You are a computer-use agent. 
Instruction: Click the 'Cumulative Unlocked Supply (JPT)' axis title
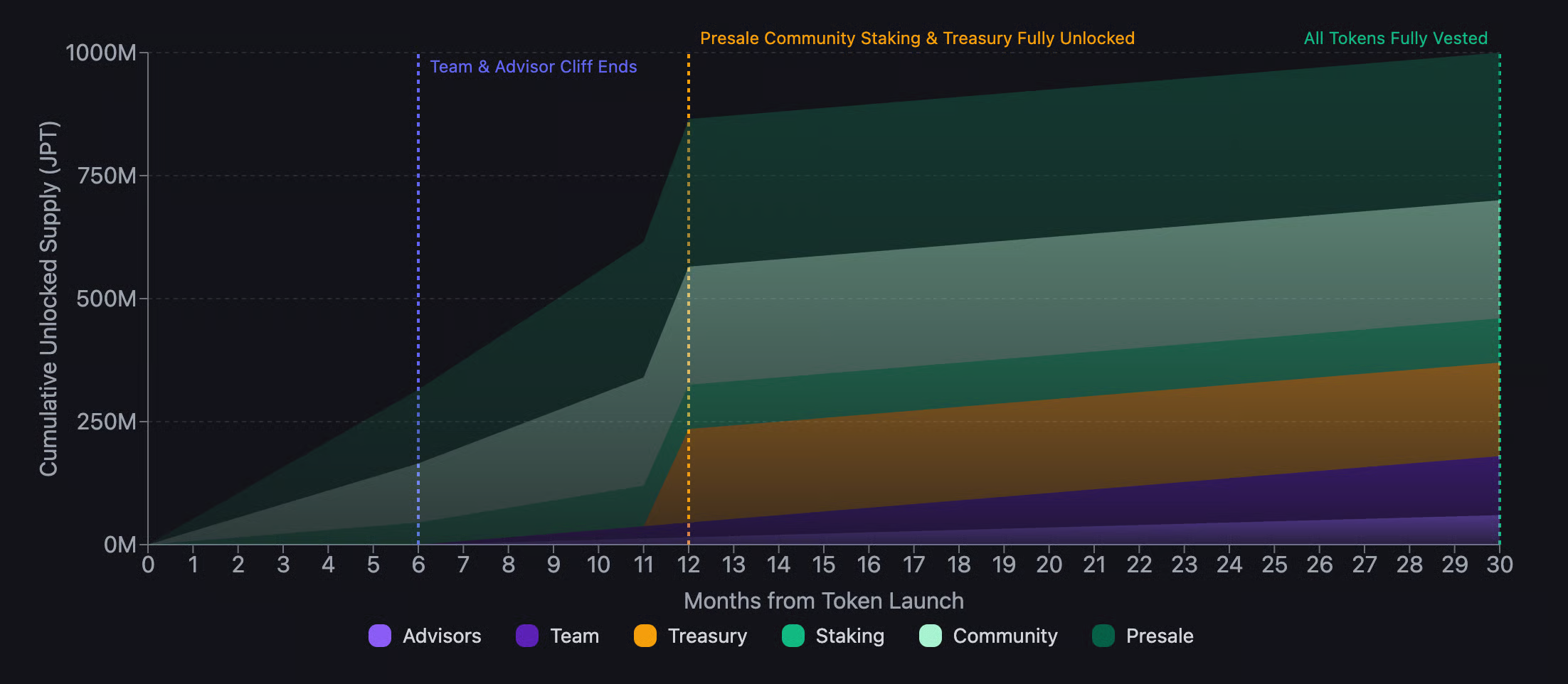48,299
